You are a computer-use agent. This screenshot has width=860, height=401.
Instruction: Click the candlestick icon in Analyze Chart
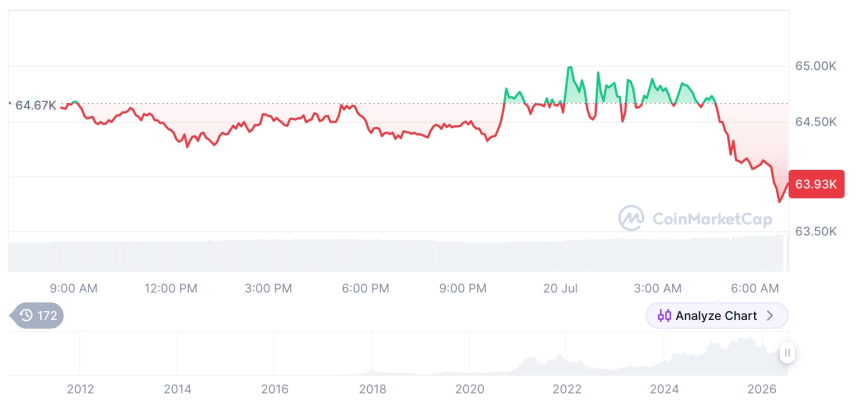(664, 315)
